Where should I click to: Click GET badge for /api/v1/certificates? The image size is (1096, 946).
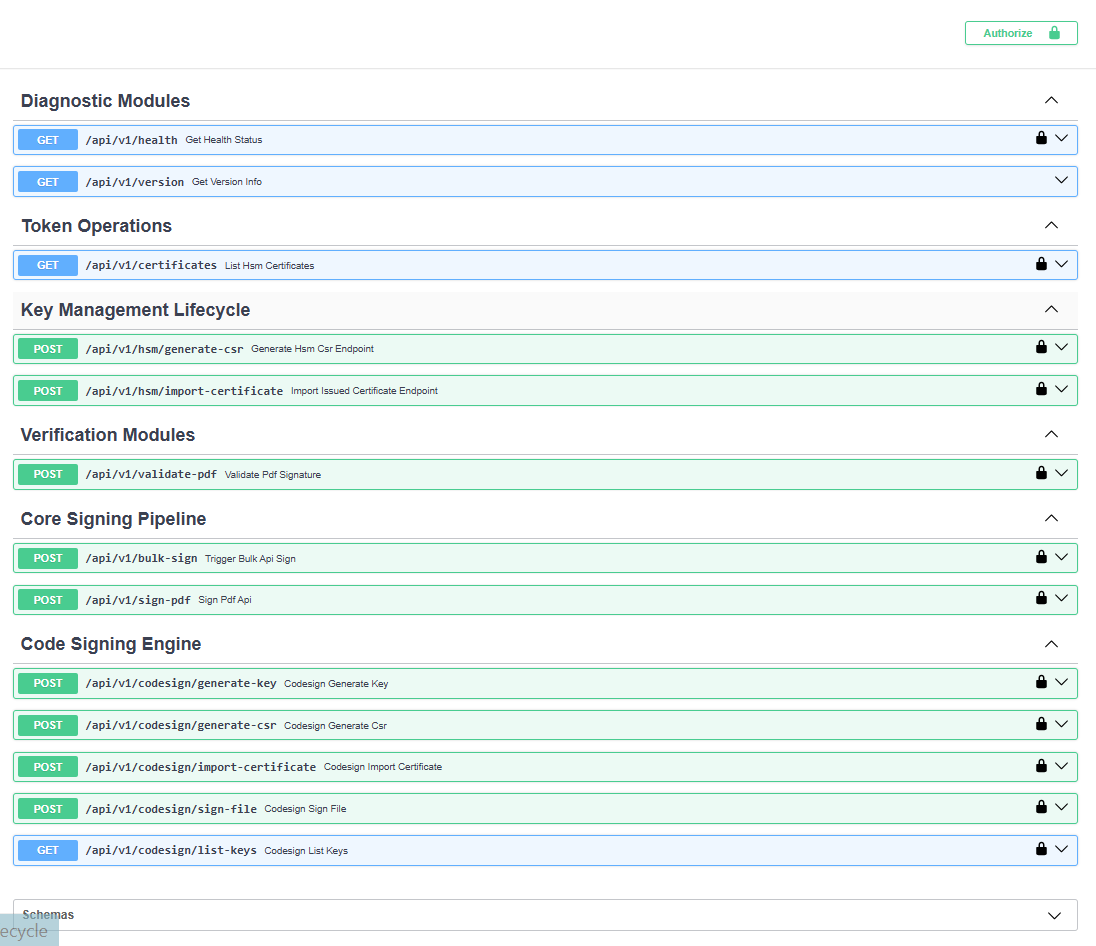coord(48,265)
